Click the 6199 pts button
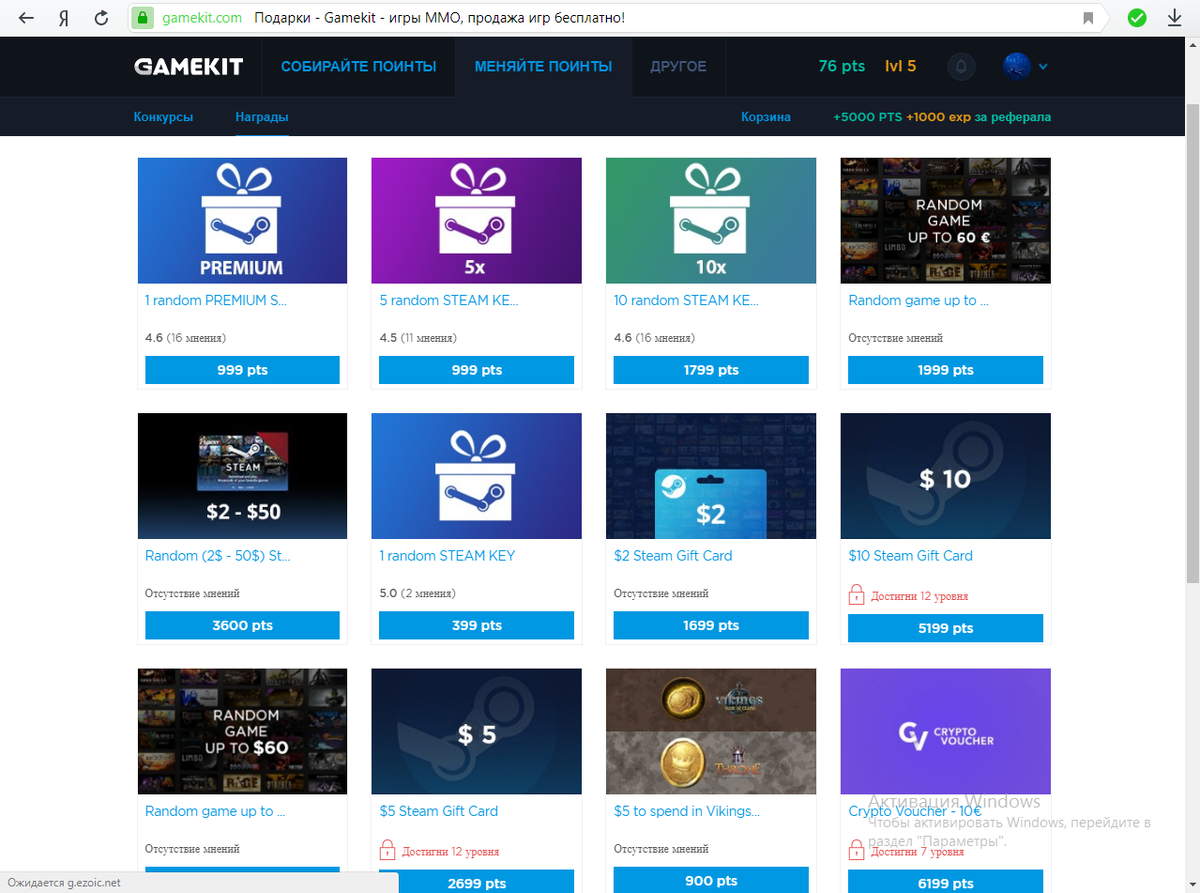Viewport: 1200px width, 893px height. click(945, 882)
